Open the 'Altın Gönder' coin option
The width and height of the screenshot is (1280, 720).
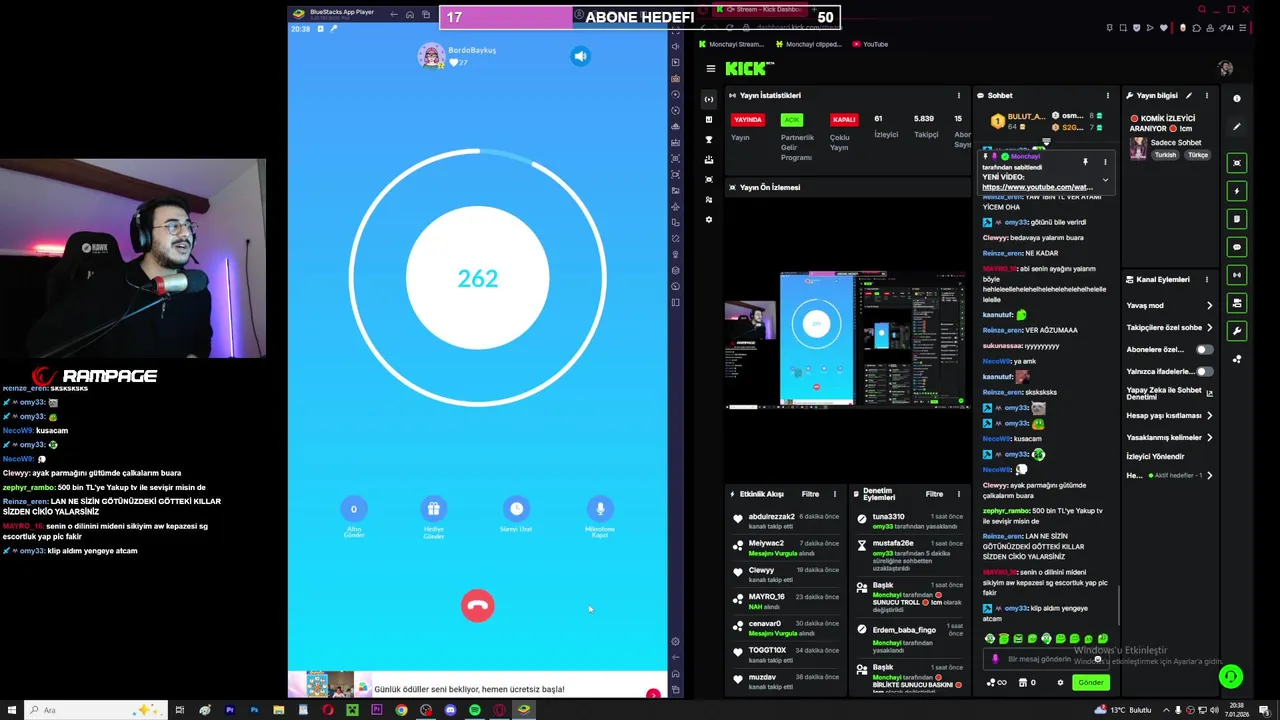[x=353, y=509]
